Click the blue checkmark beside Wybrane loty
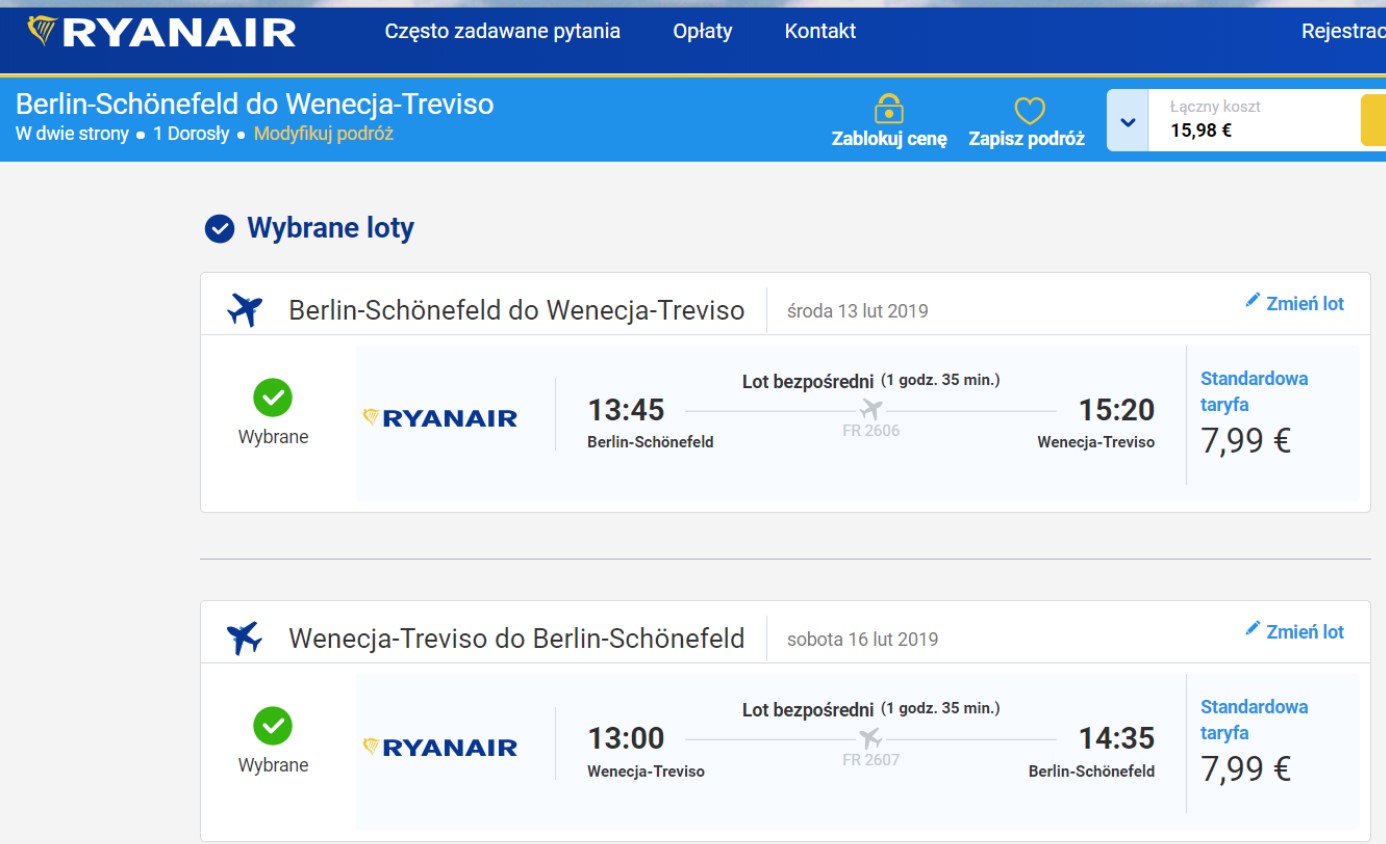 click(x=219, y=229)
